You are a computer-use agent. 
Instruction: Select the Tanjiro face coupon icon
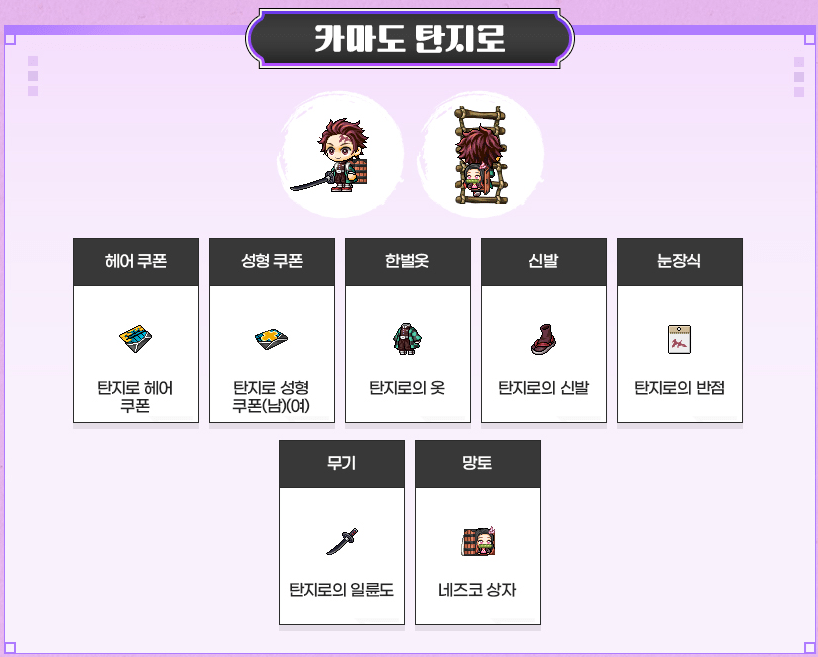point(271,339)
